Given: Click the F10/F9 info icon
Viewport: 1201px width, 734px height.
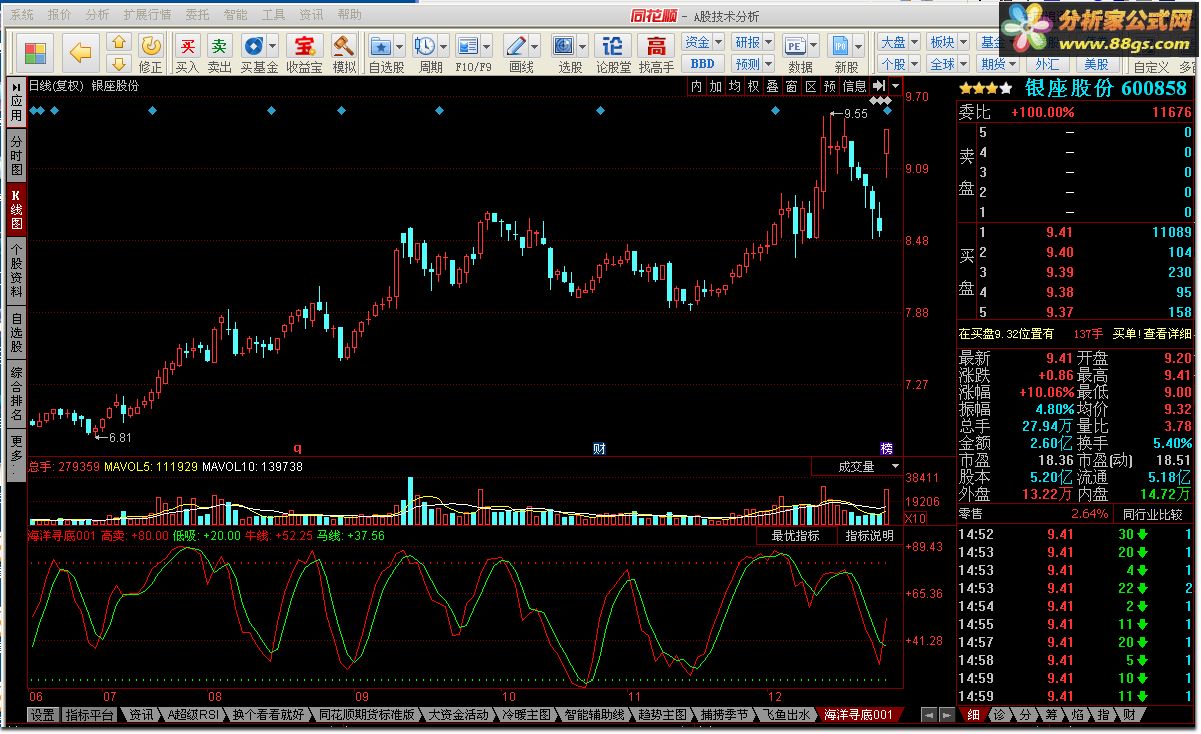Looking at the screenshot, I should point(467,46).
